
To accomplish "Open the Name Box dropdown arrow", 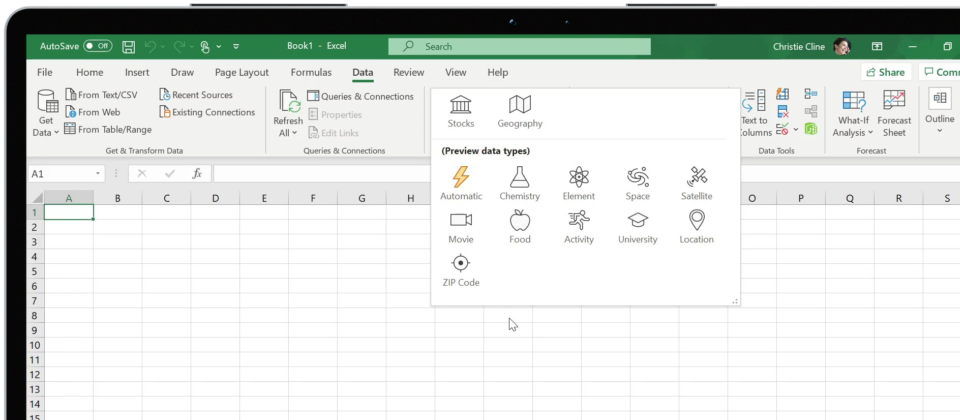I will pyautogui.click(x=98, y=174).
